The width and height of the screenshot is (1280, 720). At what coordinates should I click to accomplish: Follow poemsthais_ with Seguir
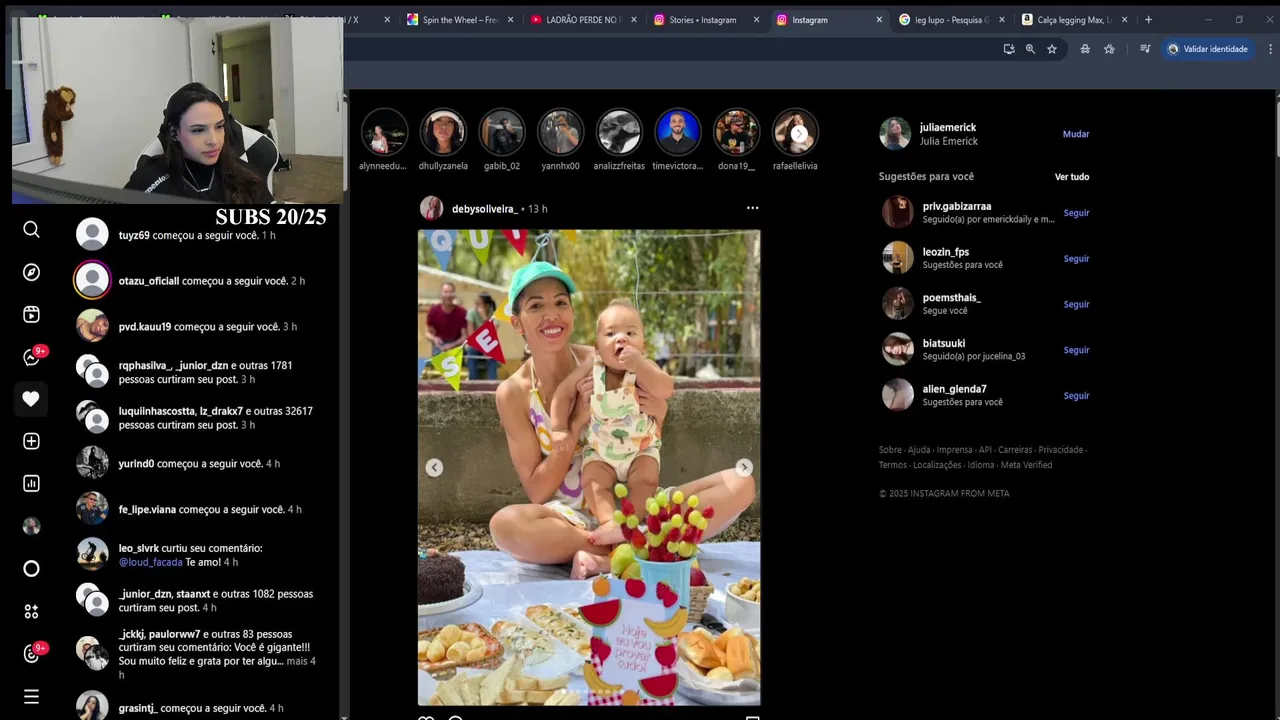(1076, 305)
